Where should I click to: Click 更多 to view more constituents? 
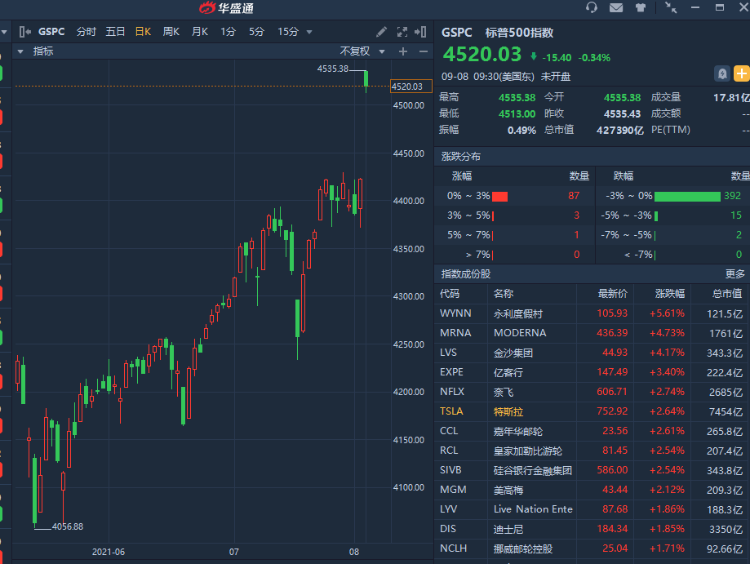point(735,274)
